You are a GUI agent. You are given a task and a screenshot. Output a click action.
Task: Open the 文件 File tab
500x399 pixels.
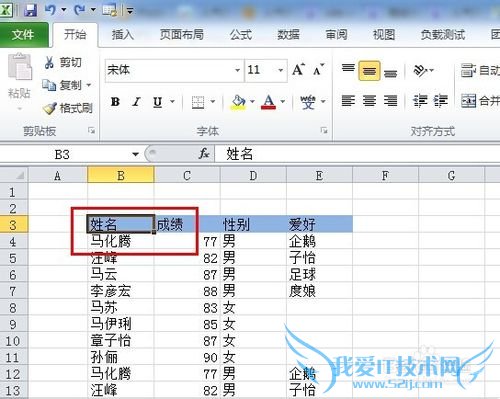click(23, 35)
